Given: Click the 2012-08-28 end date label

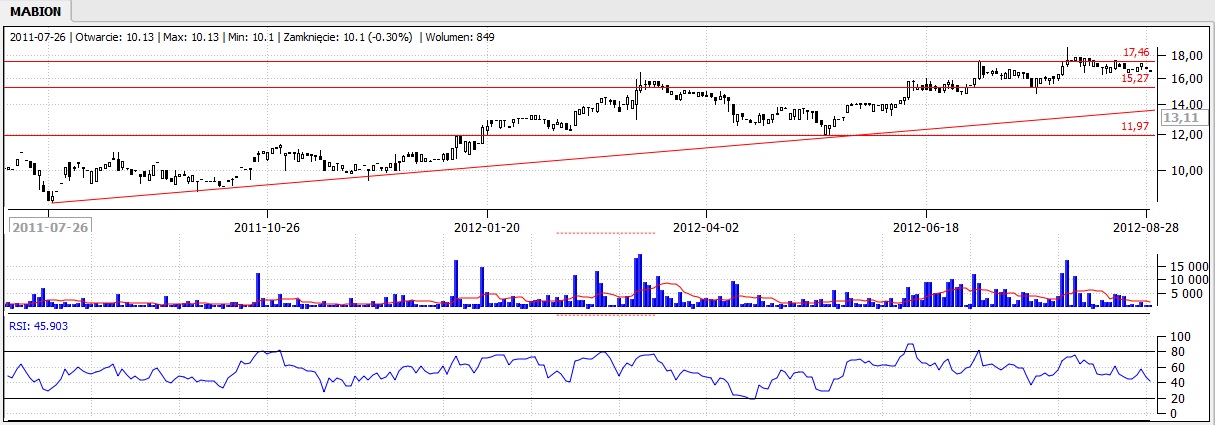Looking at the screenshot, I should (x=1146, y=227).
